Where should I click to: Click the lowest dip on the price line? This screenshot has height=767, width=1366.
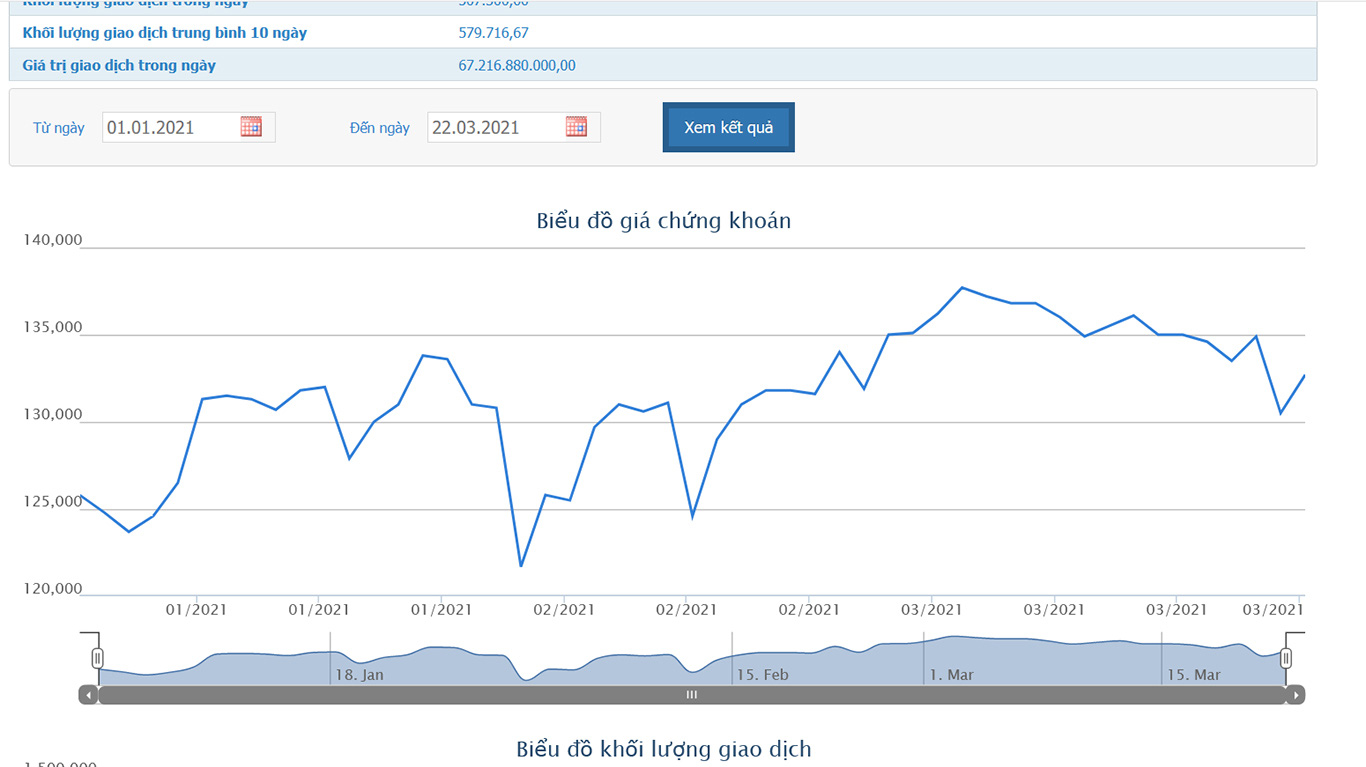point(521,566)
